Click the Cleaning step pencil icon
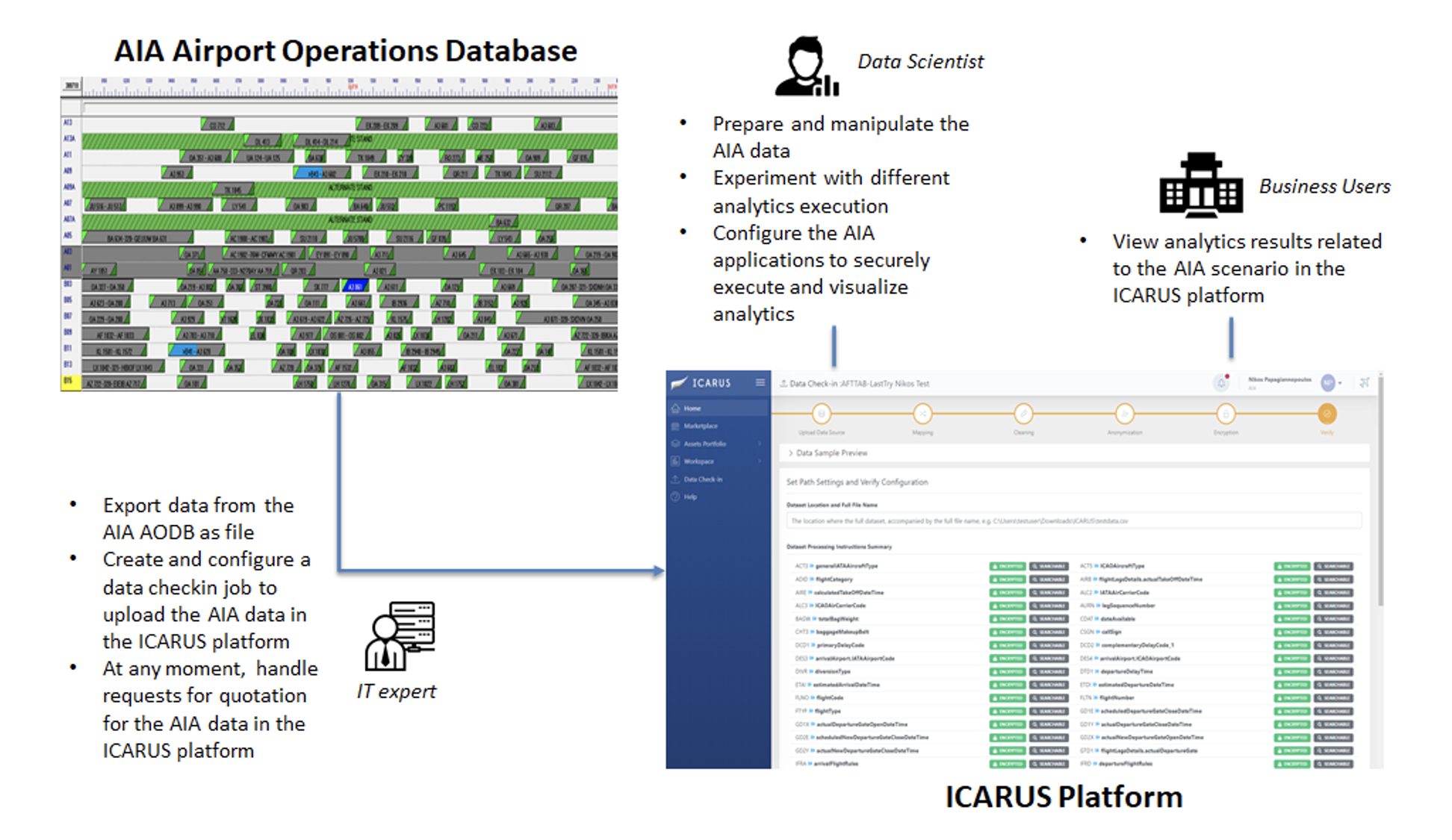 click(1024, 414)
